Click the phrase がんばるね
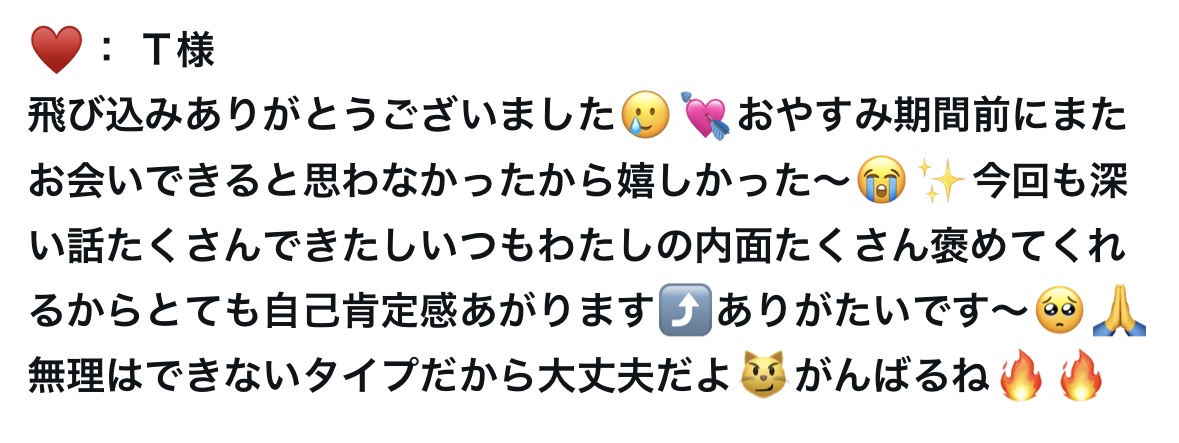 [891, 375]
